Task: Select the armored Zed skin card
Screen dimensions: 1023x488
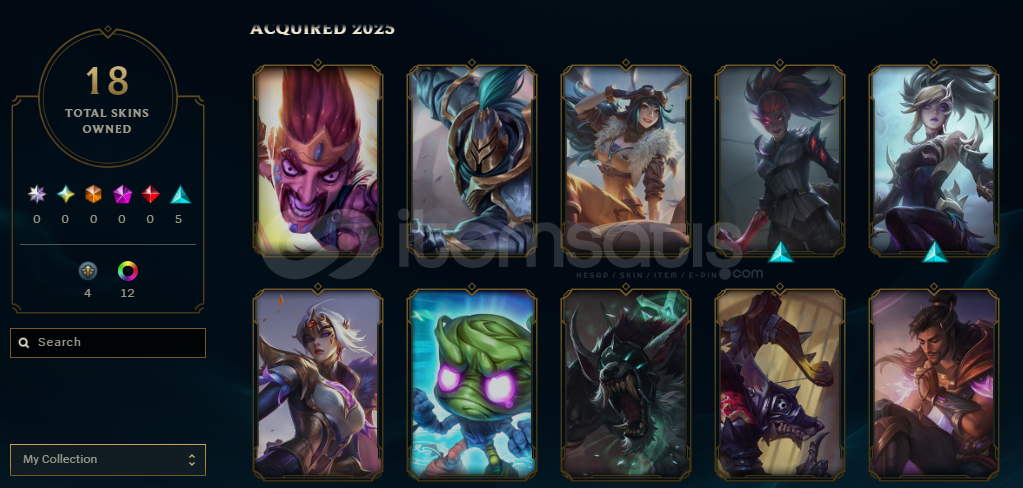Action: [x=472, y=160]
